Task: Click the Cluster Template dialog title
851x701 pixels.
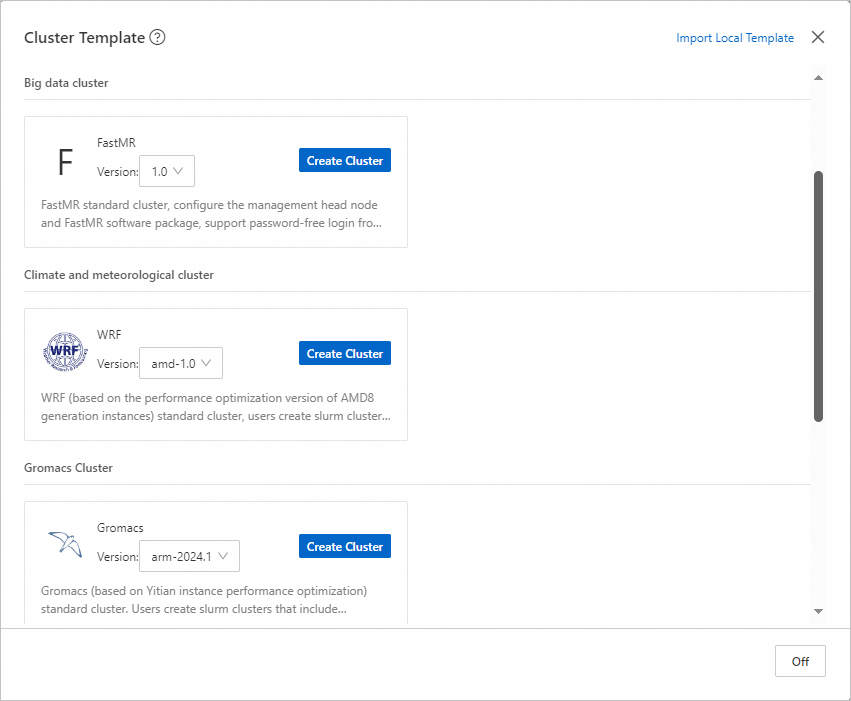Action: (84, 37)
